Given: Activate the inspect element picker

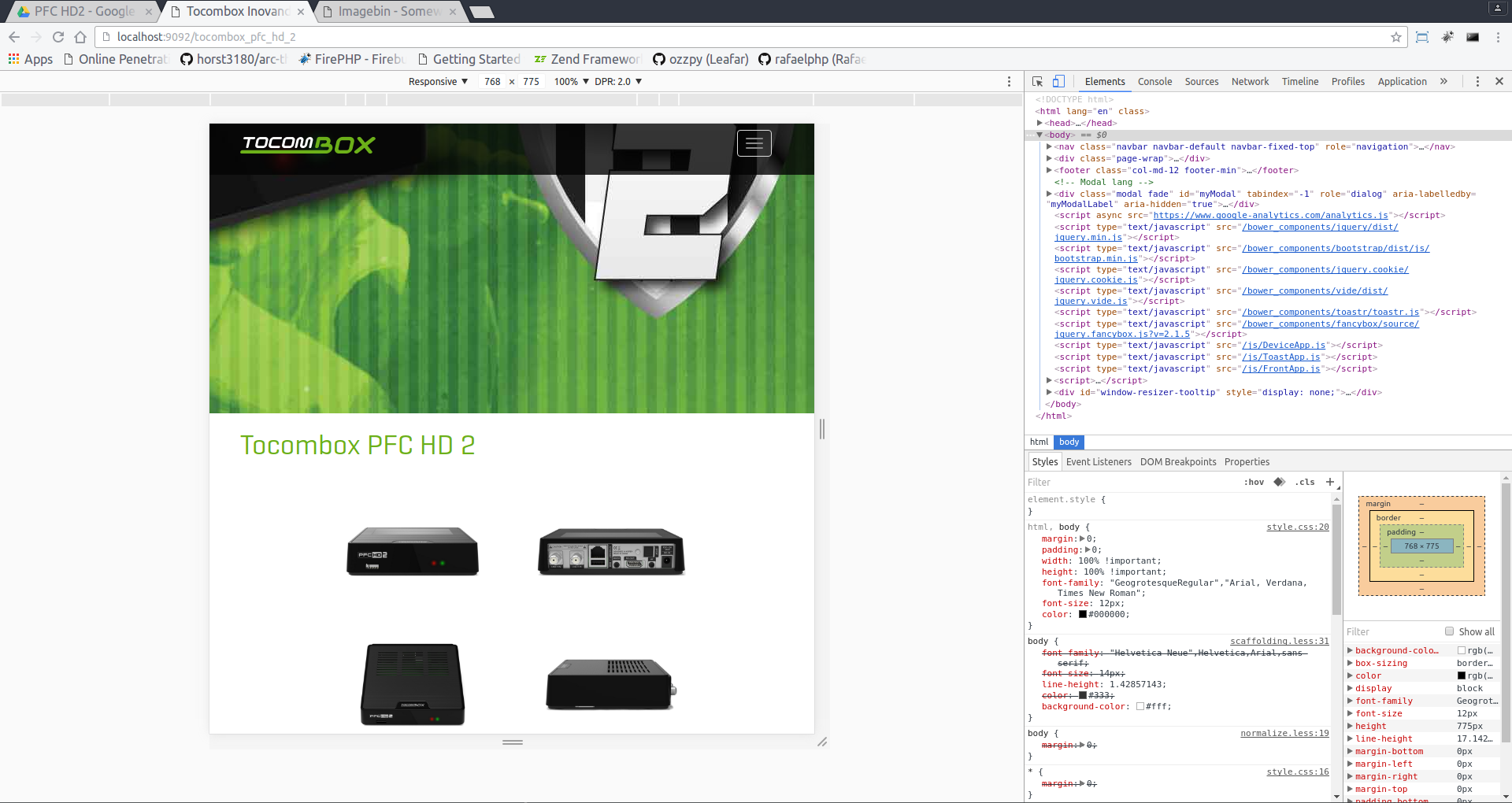Looking at the screenshot, I should [1038, 81].
